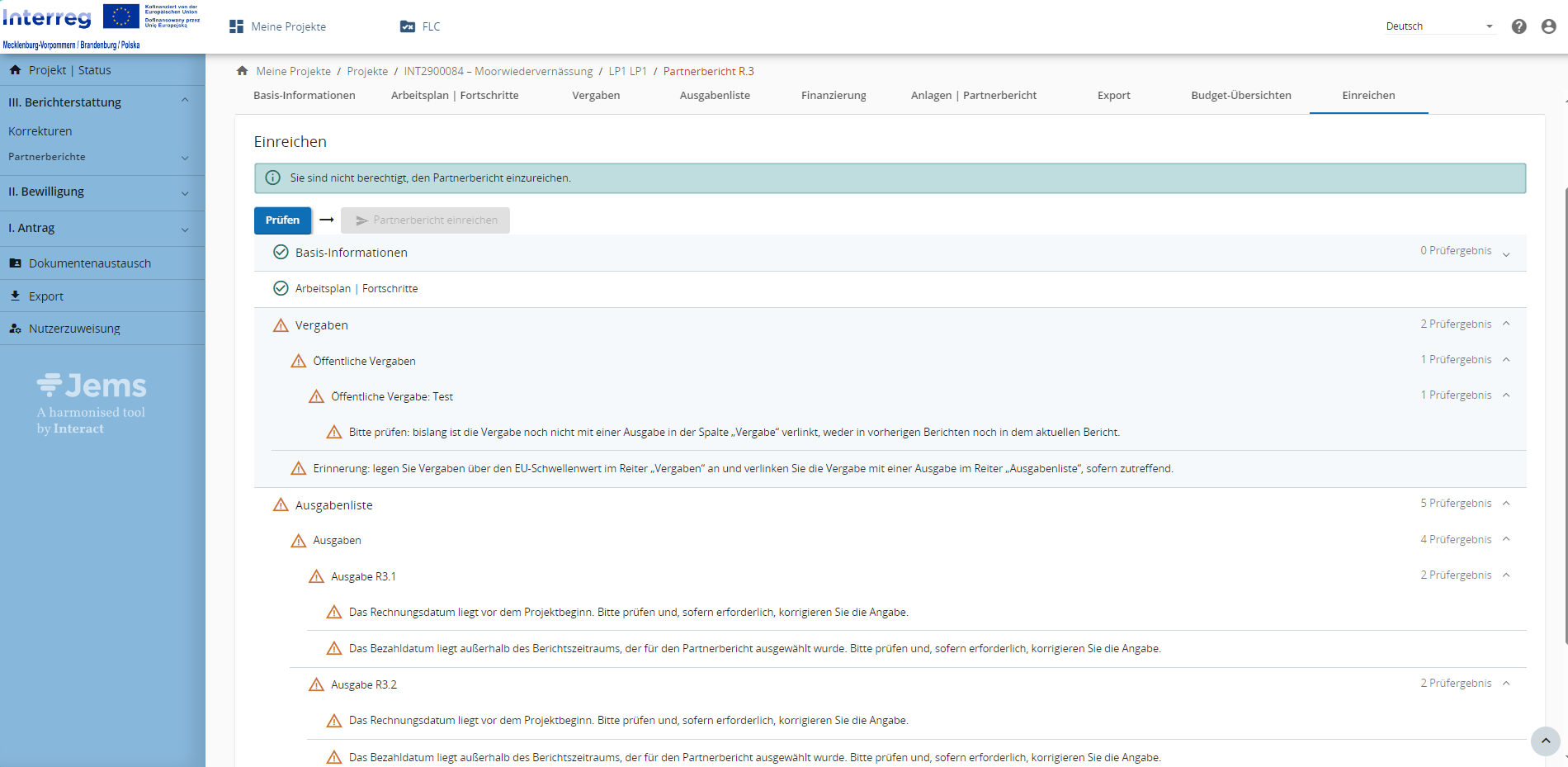Collapse the Ausgabe R3.1 results row
The height and width of the screenshot is (767, 1568).
(x=1506, y=575)
